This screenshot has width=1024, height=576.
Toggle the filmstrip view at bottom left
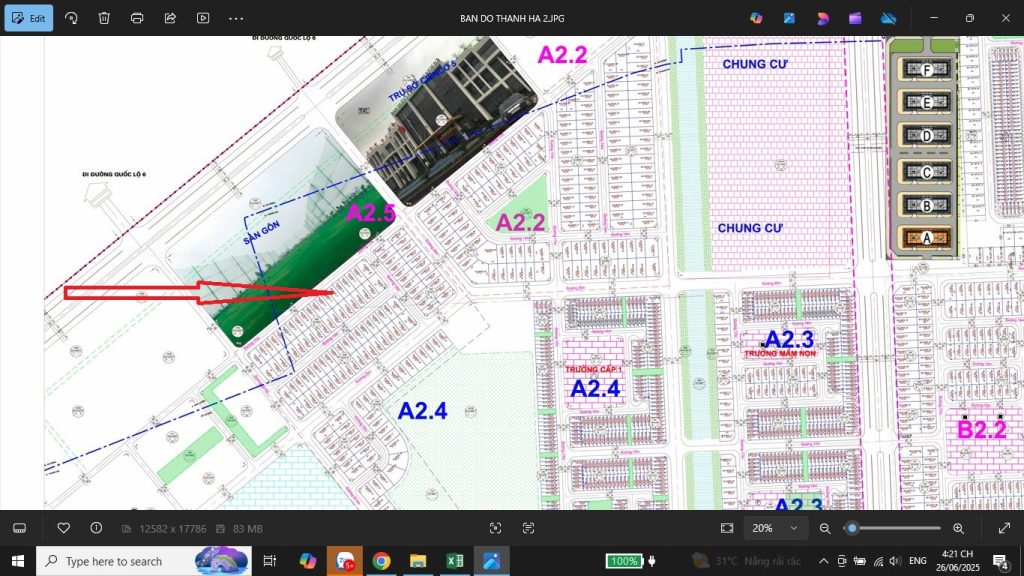[x=20, y=528]
